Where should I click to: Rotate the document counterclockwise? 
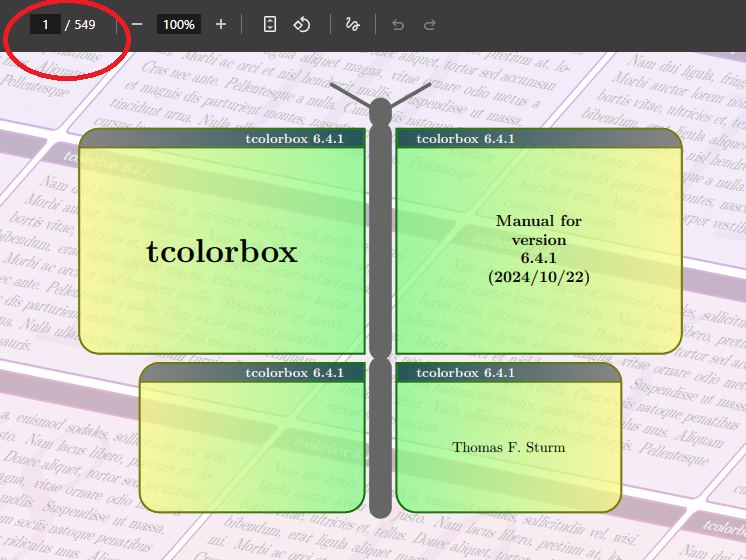click(x=302, y=24)
